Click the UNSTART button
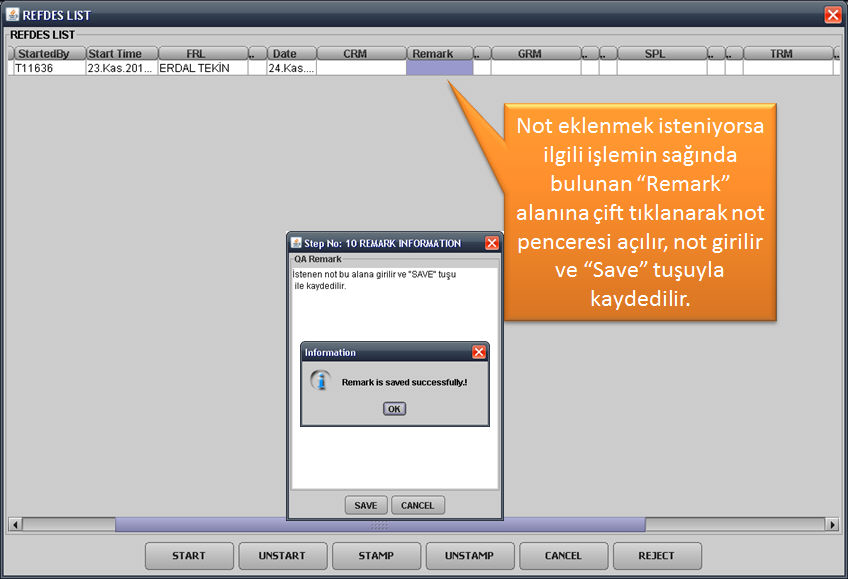 click(282, 556)
